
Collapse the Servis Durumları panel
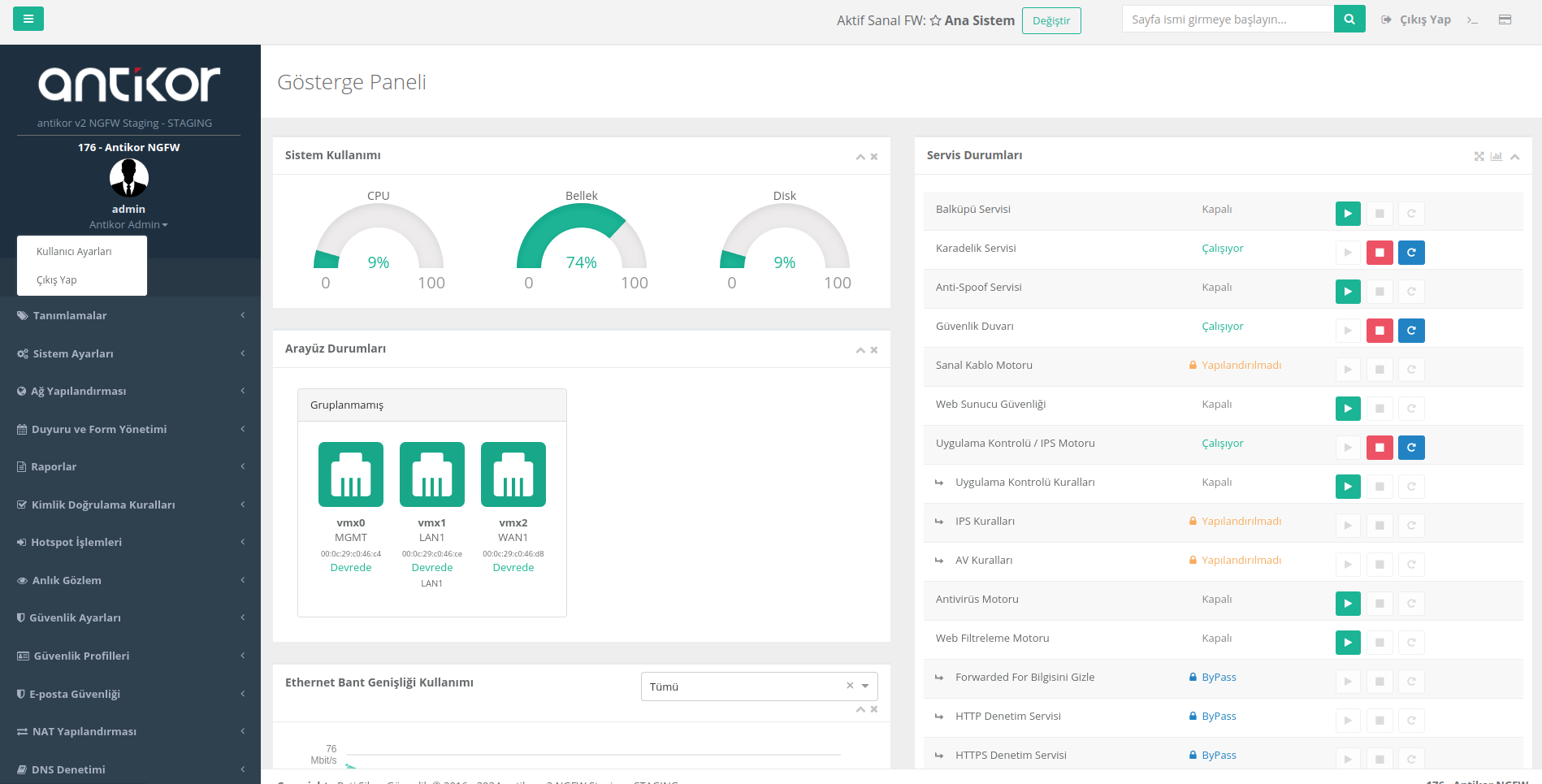pos(1515,157)
